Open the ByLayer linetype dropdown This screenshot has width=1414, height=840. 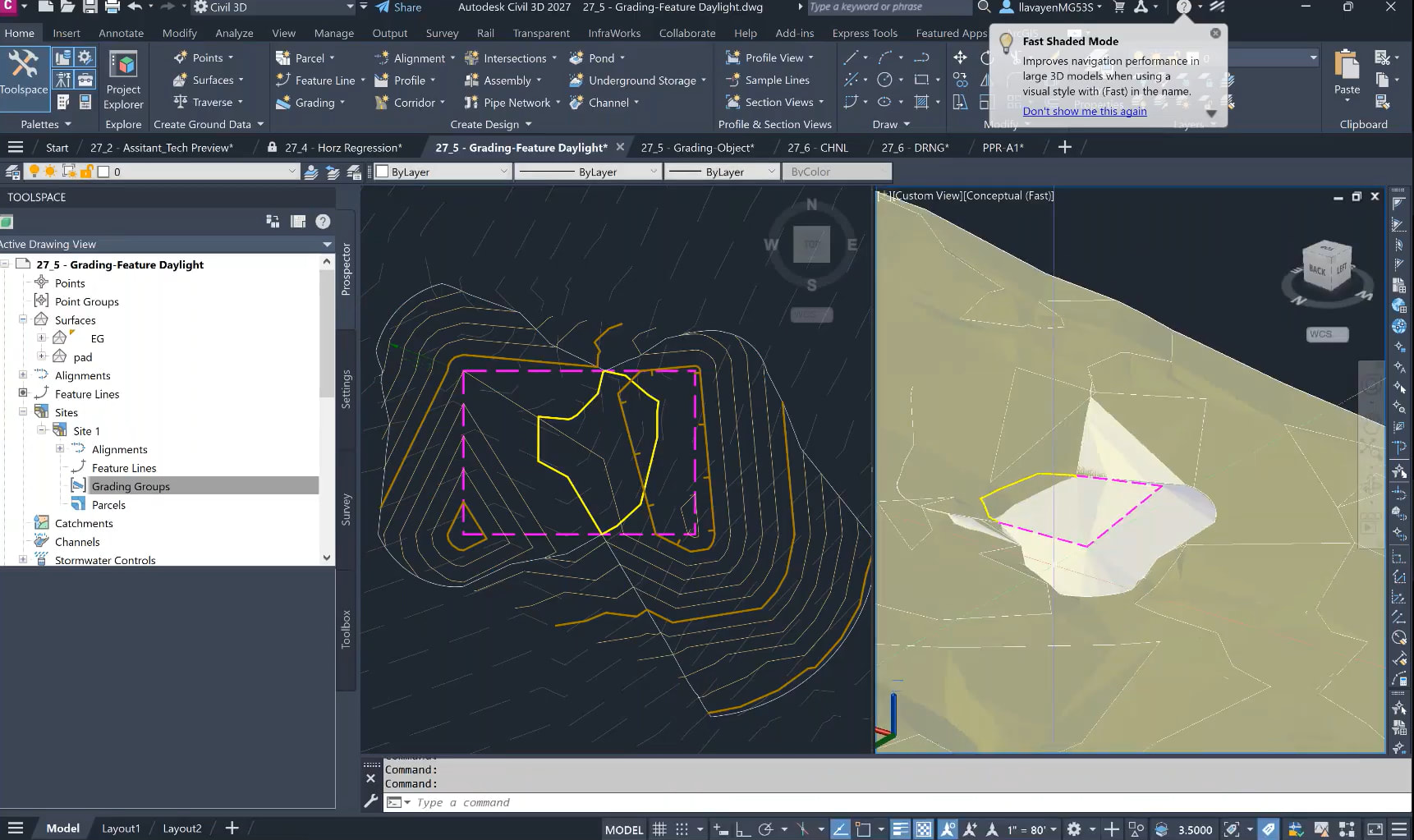point(588,172)
